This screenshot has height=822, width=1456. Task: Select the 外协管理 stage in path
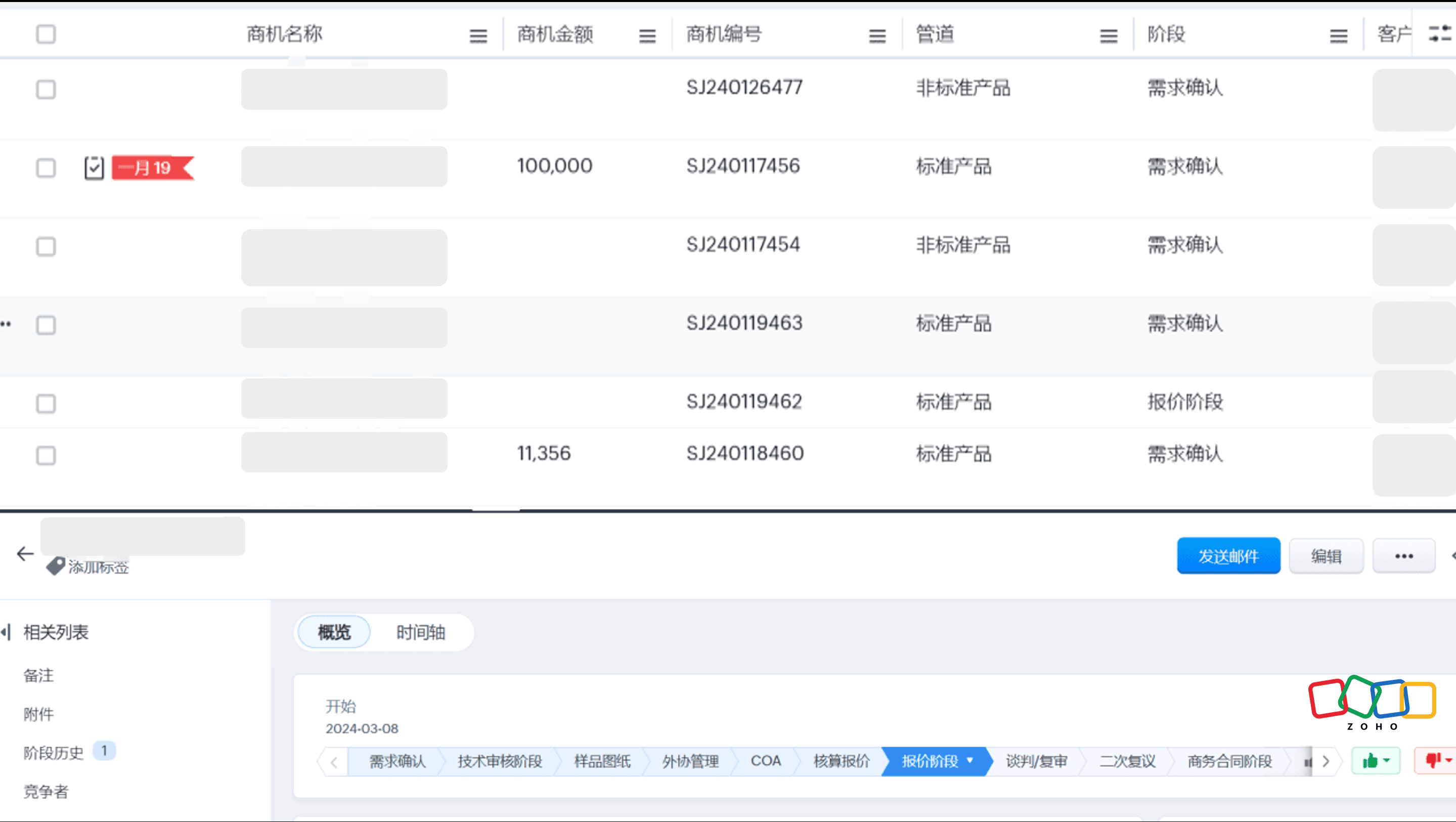(x=690, y=761)
